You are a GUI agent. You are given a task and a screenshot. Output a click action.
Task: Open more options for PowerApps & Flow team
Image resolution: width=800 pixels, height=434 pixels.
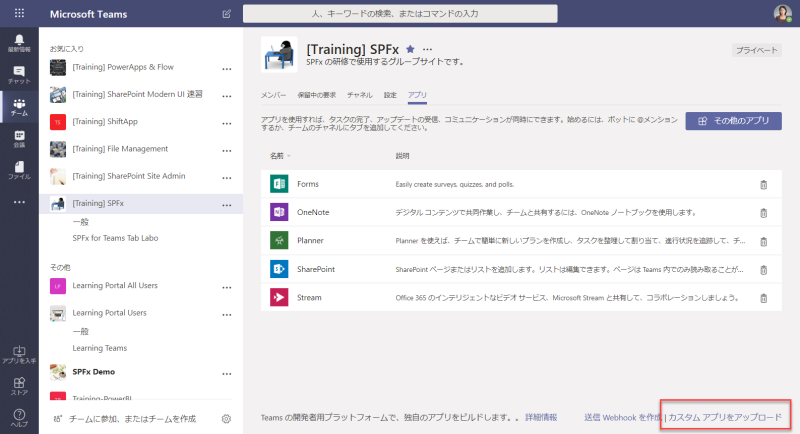click(227, 69)
